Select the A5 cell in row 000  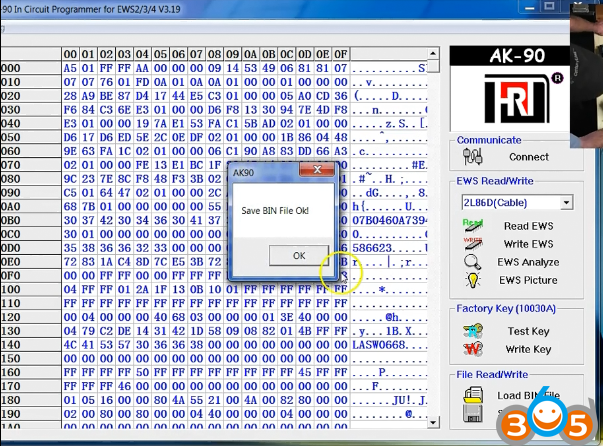(x=70, y=68)
